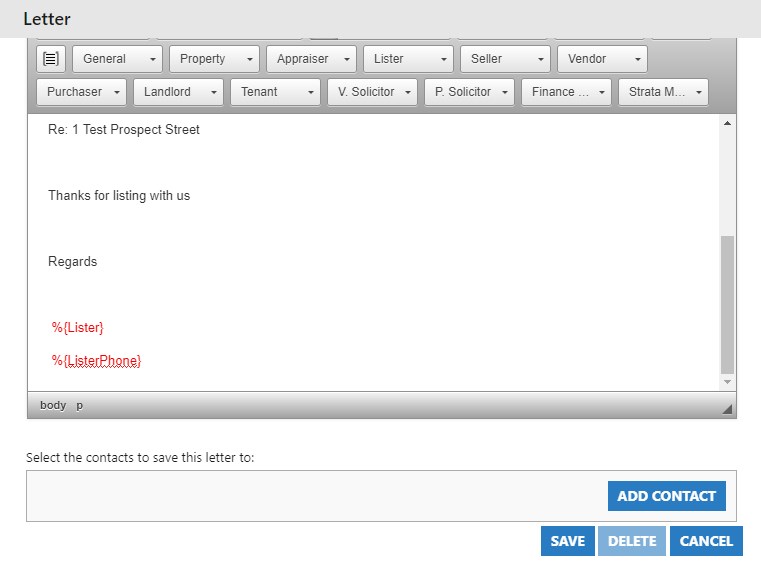Click the %{ListerPhone} merge field text

coord(96,360)
